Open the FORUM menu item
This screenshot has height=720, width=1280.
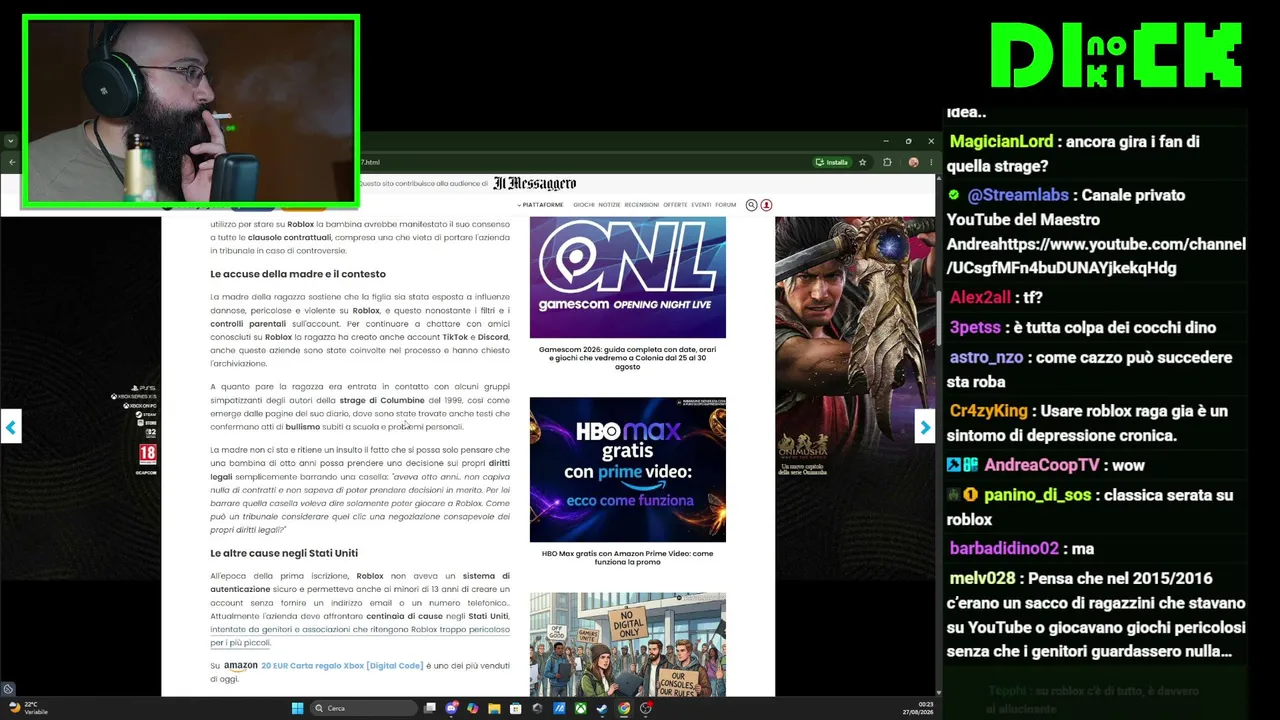(x=725, y=205)
